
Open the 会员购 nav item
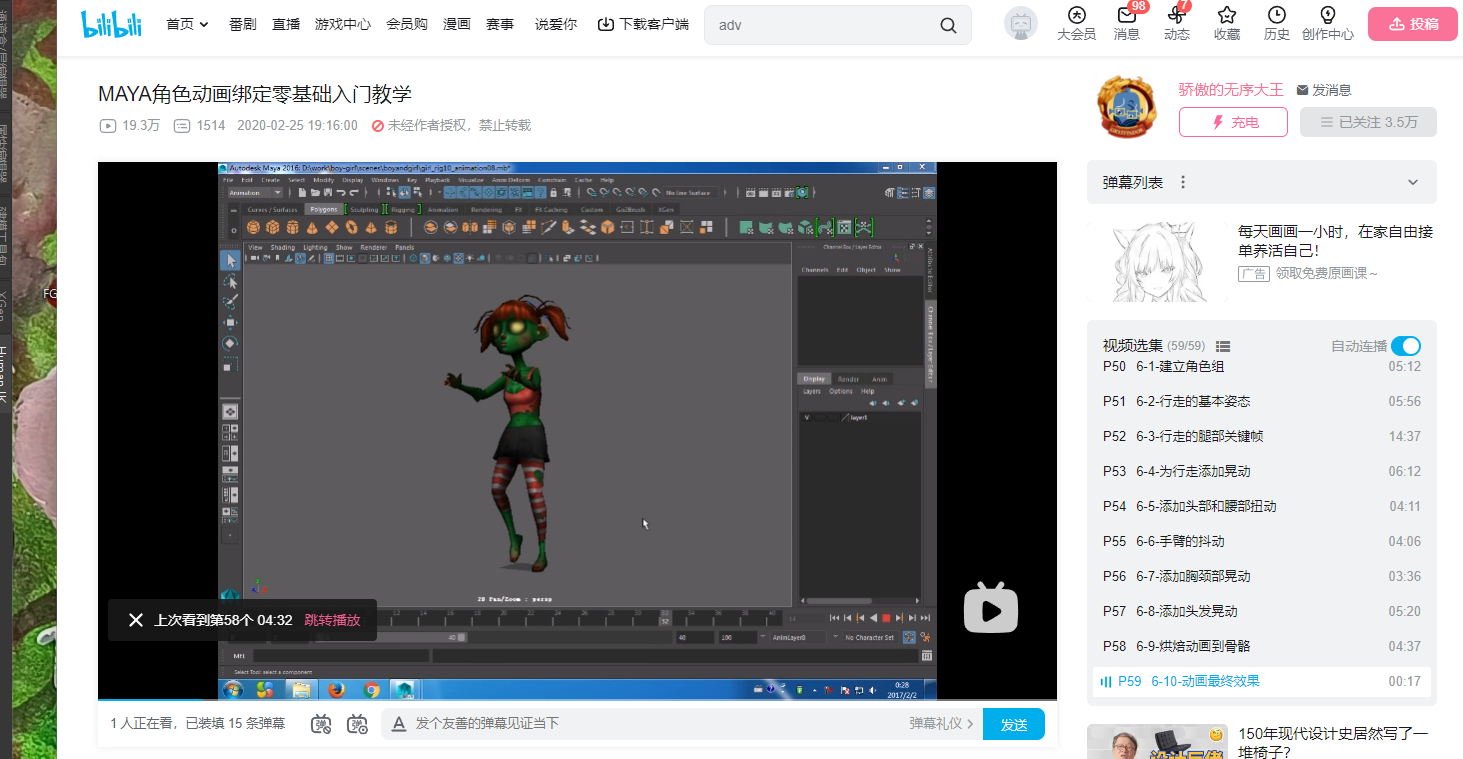pos(407,24)
